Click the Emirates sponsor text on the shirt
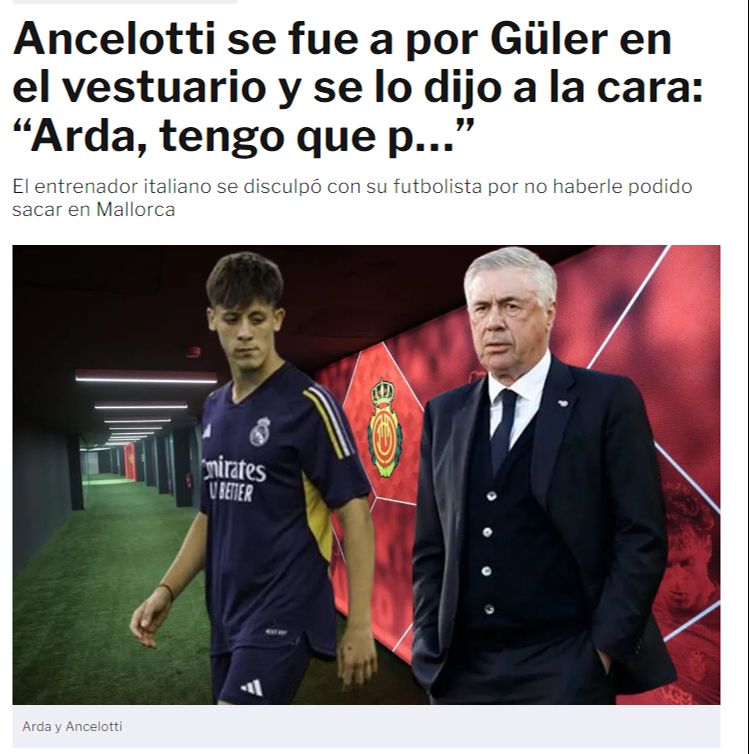This screenshot has height=754, width=749. [234, 470]
